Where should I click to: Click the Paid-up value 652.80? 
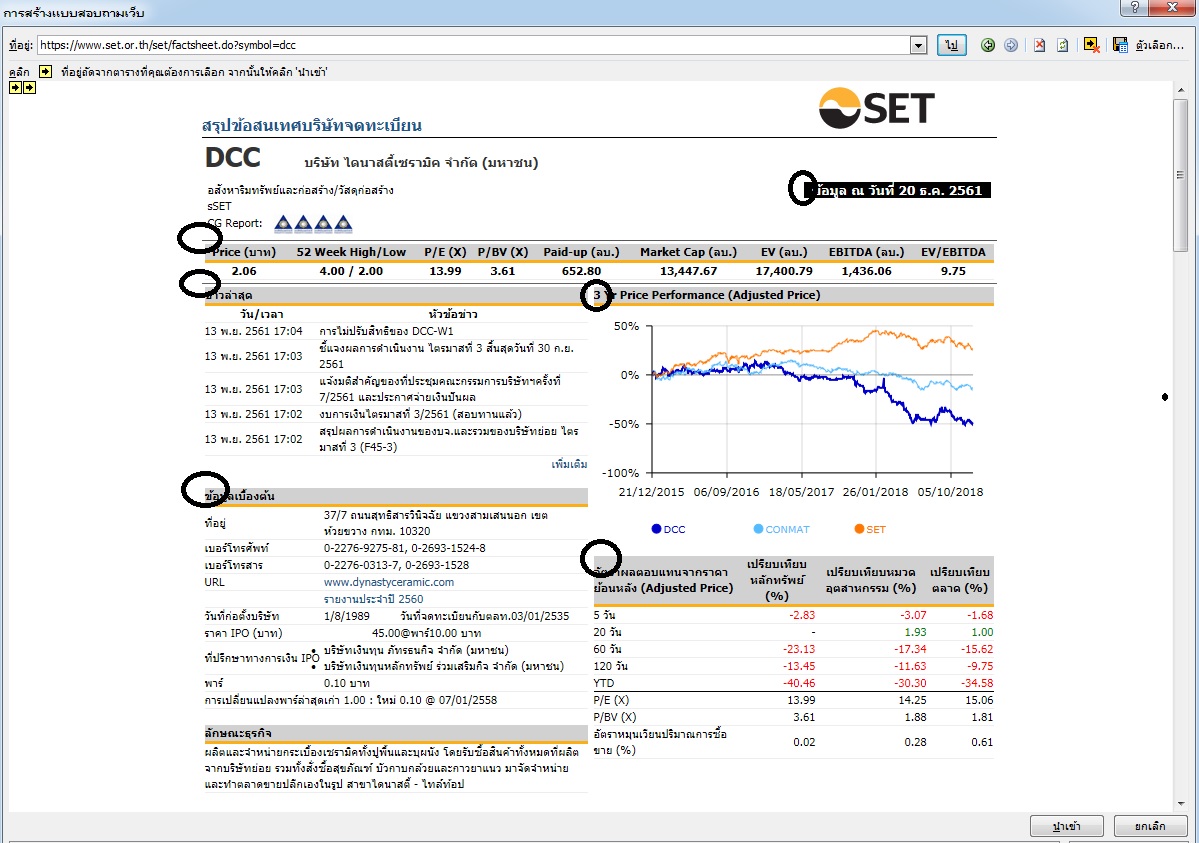pos(581,271)
